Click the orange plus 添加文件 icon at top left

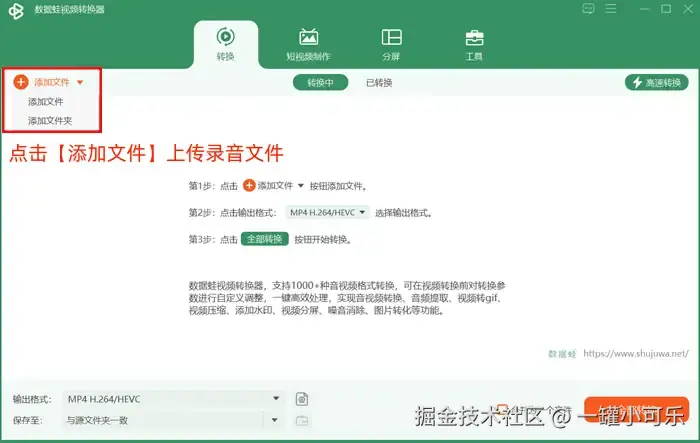tap(21, 82)
